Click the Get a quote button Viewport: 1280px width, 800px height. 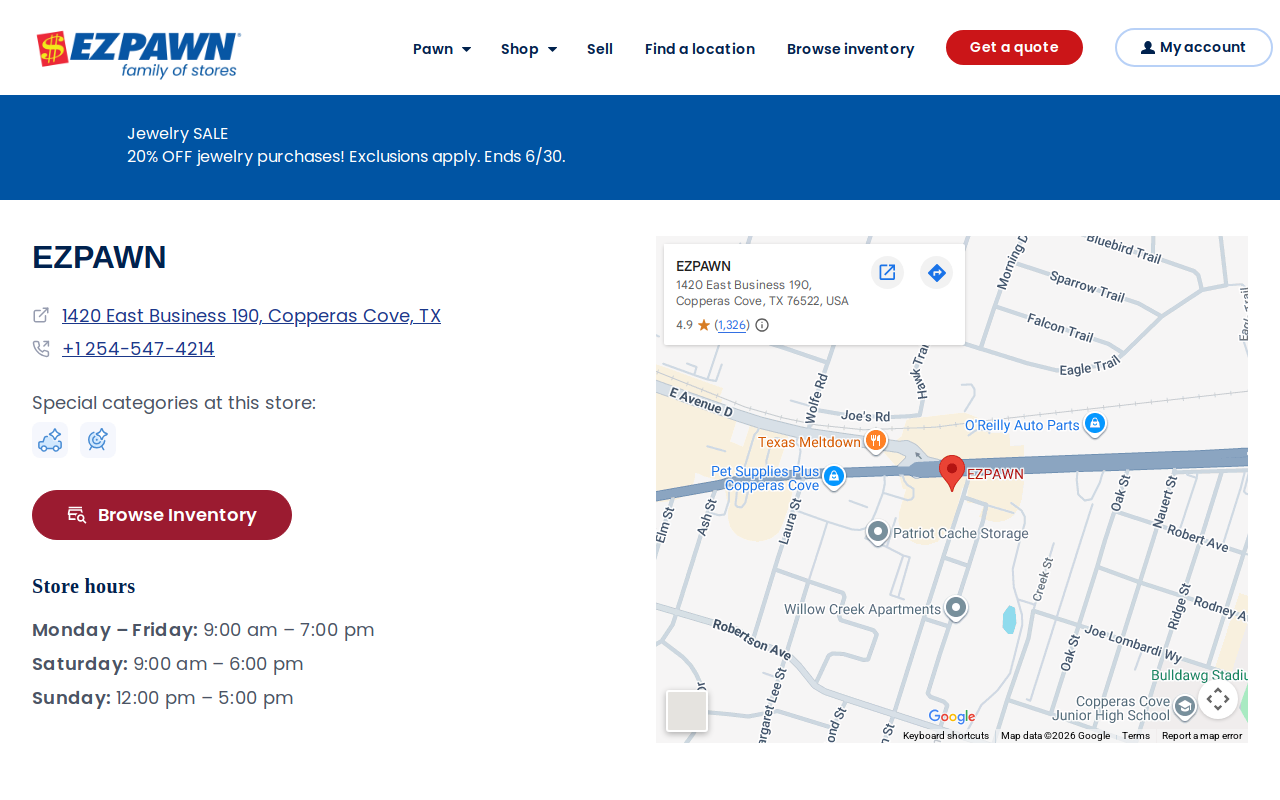[x=1014, y=47]
